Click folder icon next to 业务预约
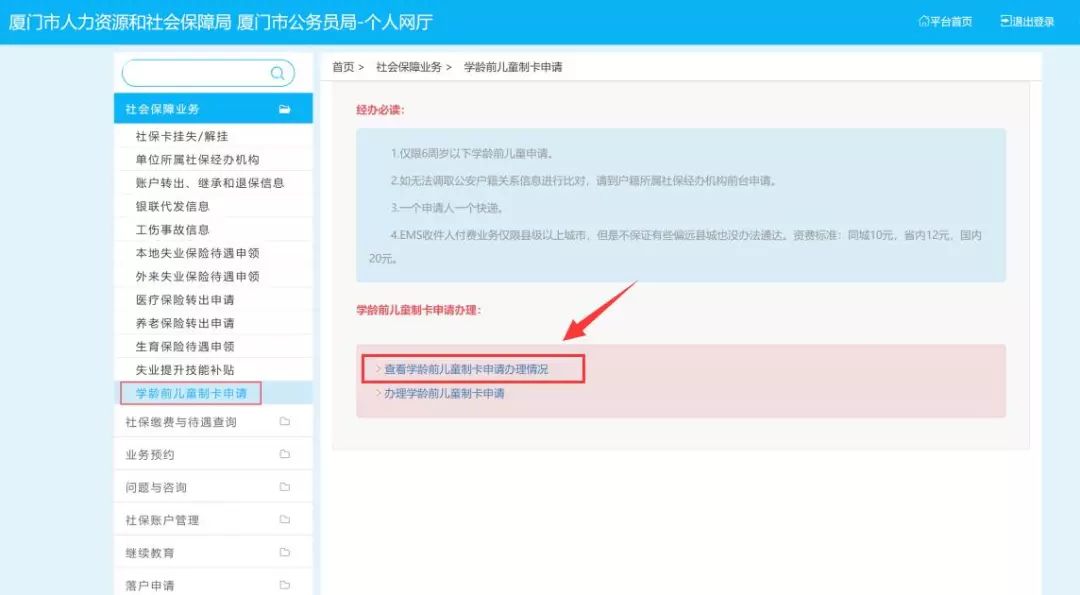Viewport: 1080px width, 595px height. [x=284, y=454]
